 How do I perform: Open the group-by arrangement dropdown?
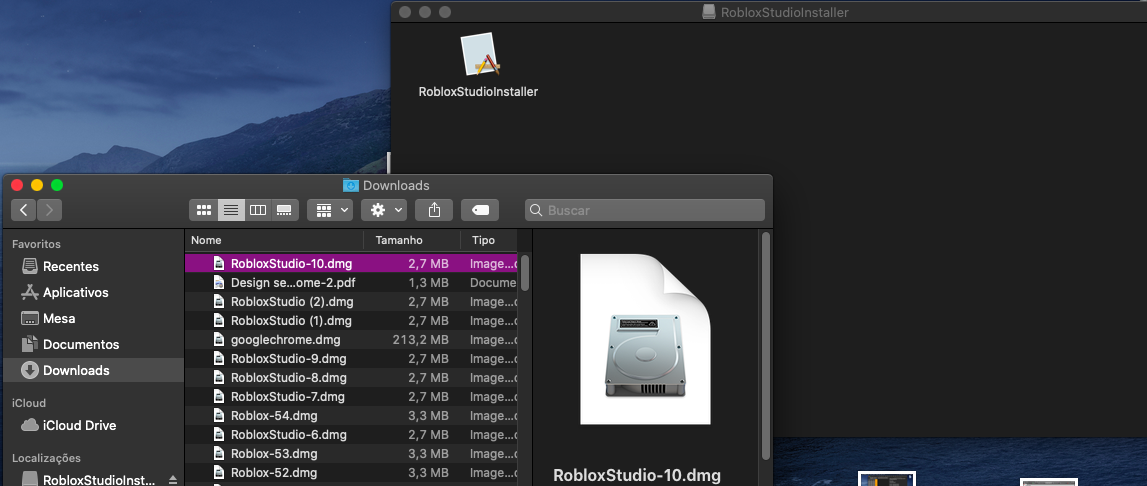click(x=331, y=210)
